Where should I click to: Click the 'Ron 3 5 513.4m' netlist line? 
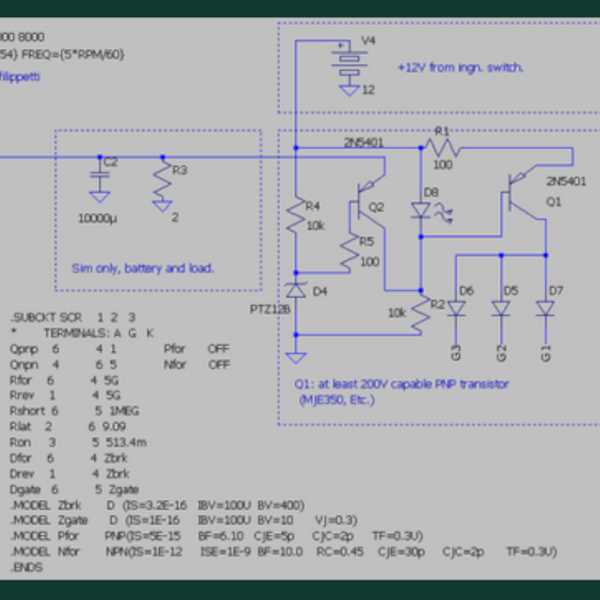point(78,442)
